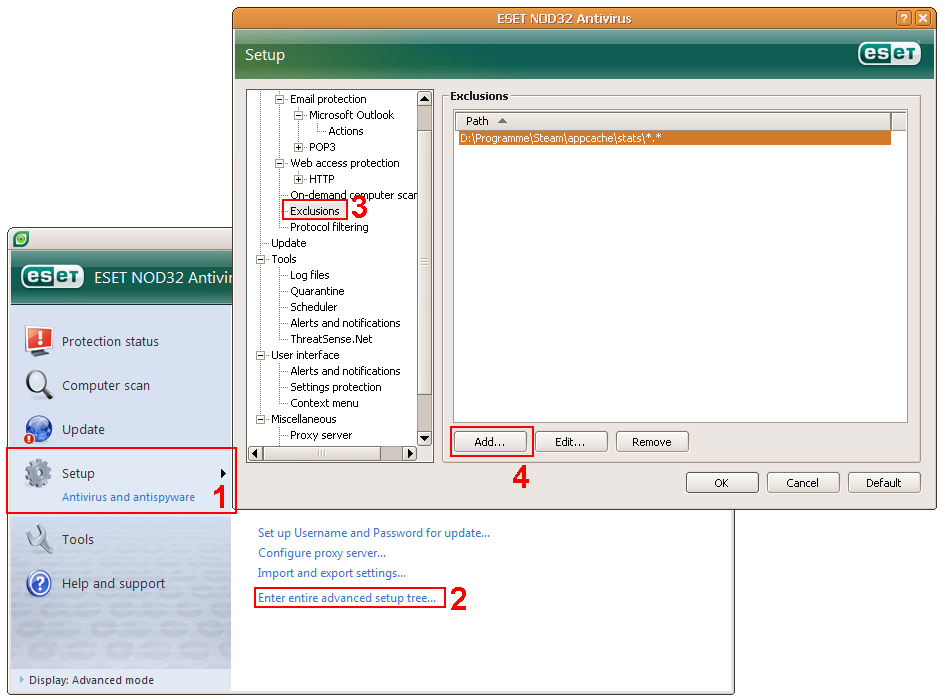Click Cancel in Setup dialog

[802, 482]
